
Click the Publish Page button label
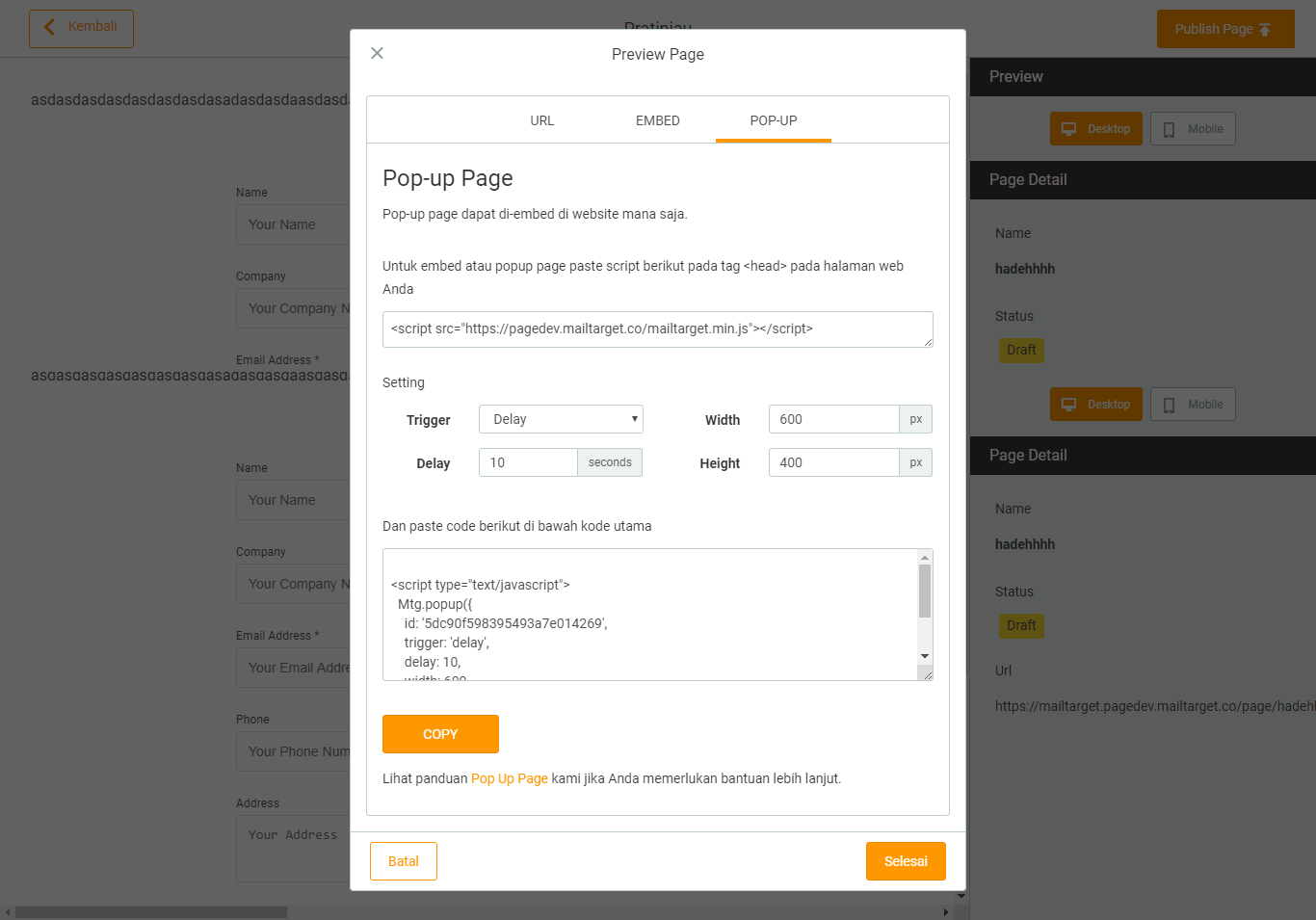[1214, 29]
